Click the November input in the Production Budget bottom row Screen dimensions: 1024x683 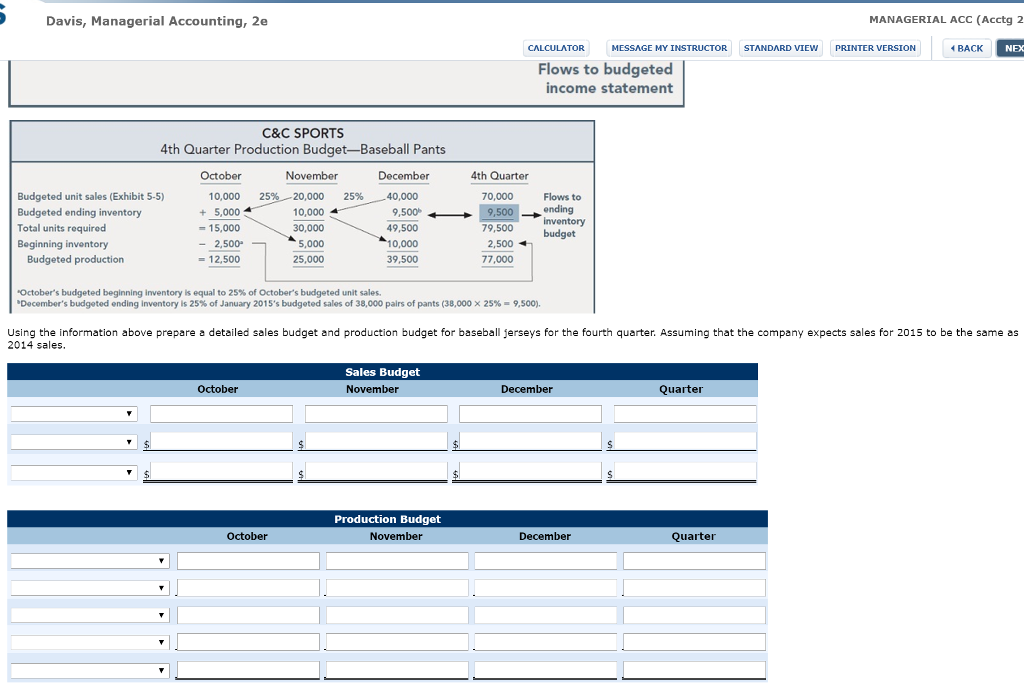point(396,669)
